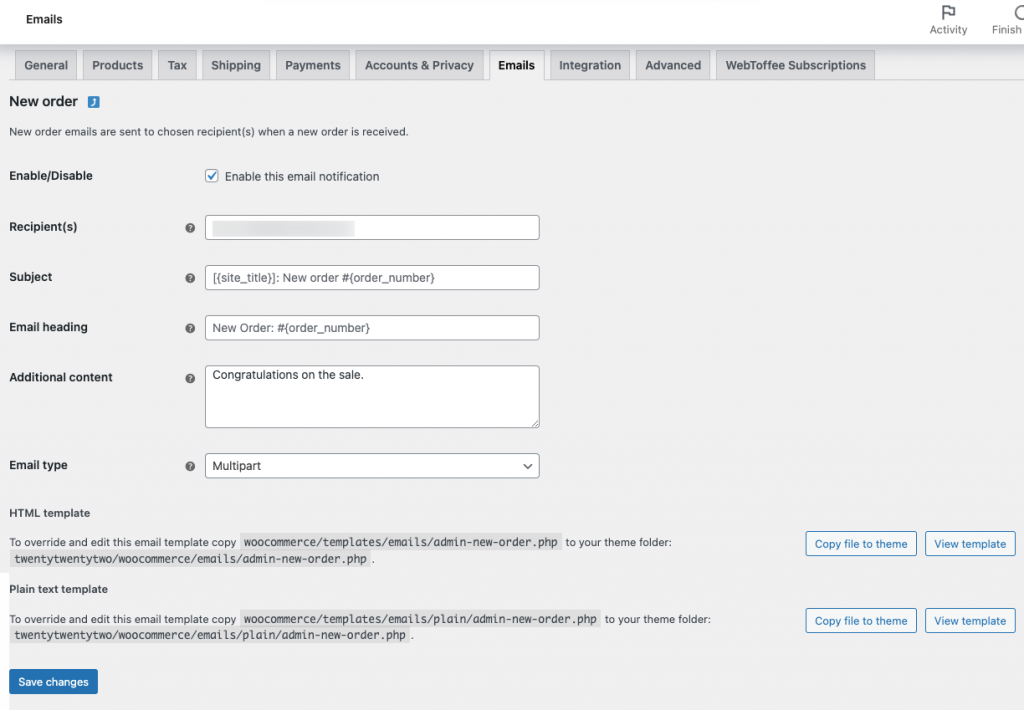Click Copy file to theme for plain text template
Screen dimensions: 1024x710
[861, 621]
